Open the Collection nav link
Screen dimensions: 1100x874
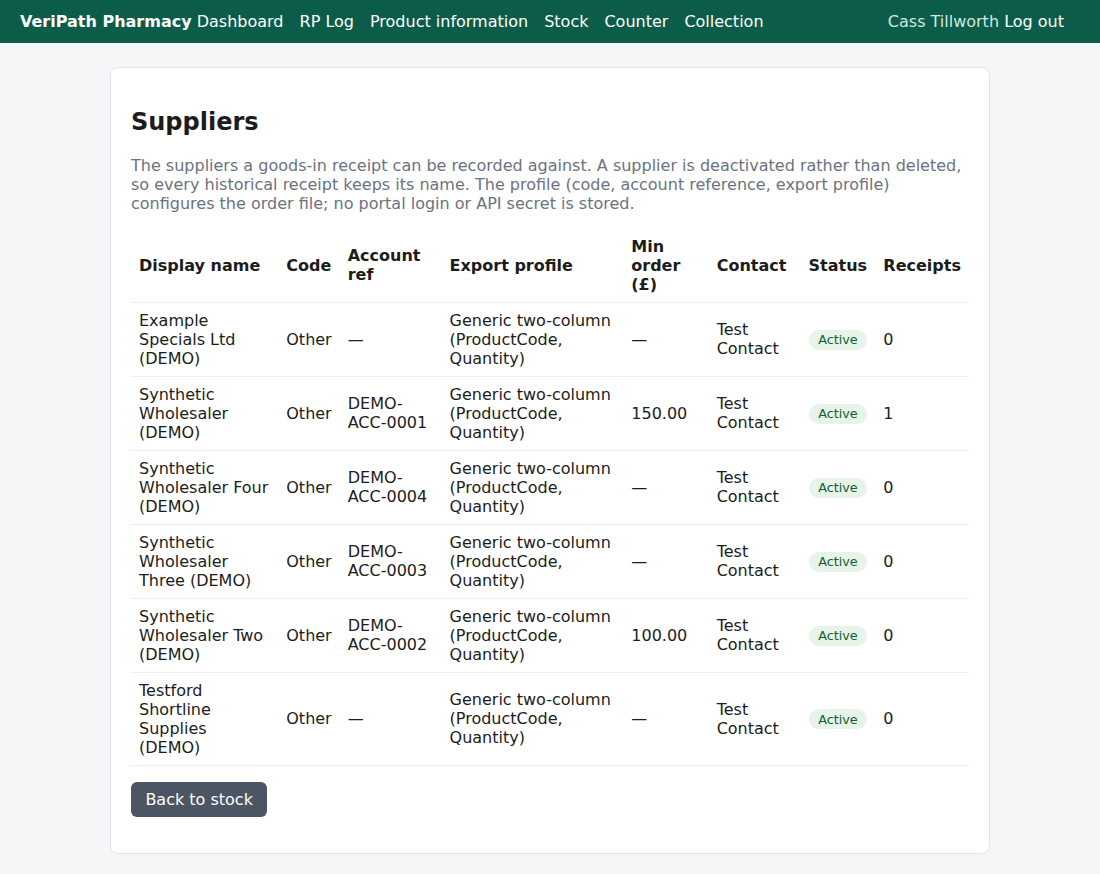(x=724, y=21)
